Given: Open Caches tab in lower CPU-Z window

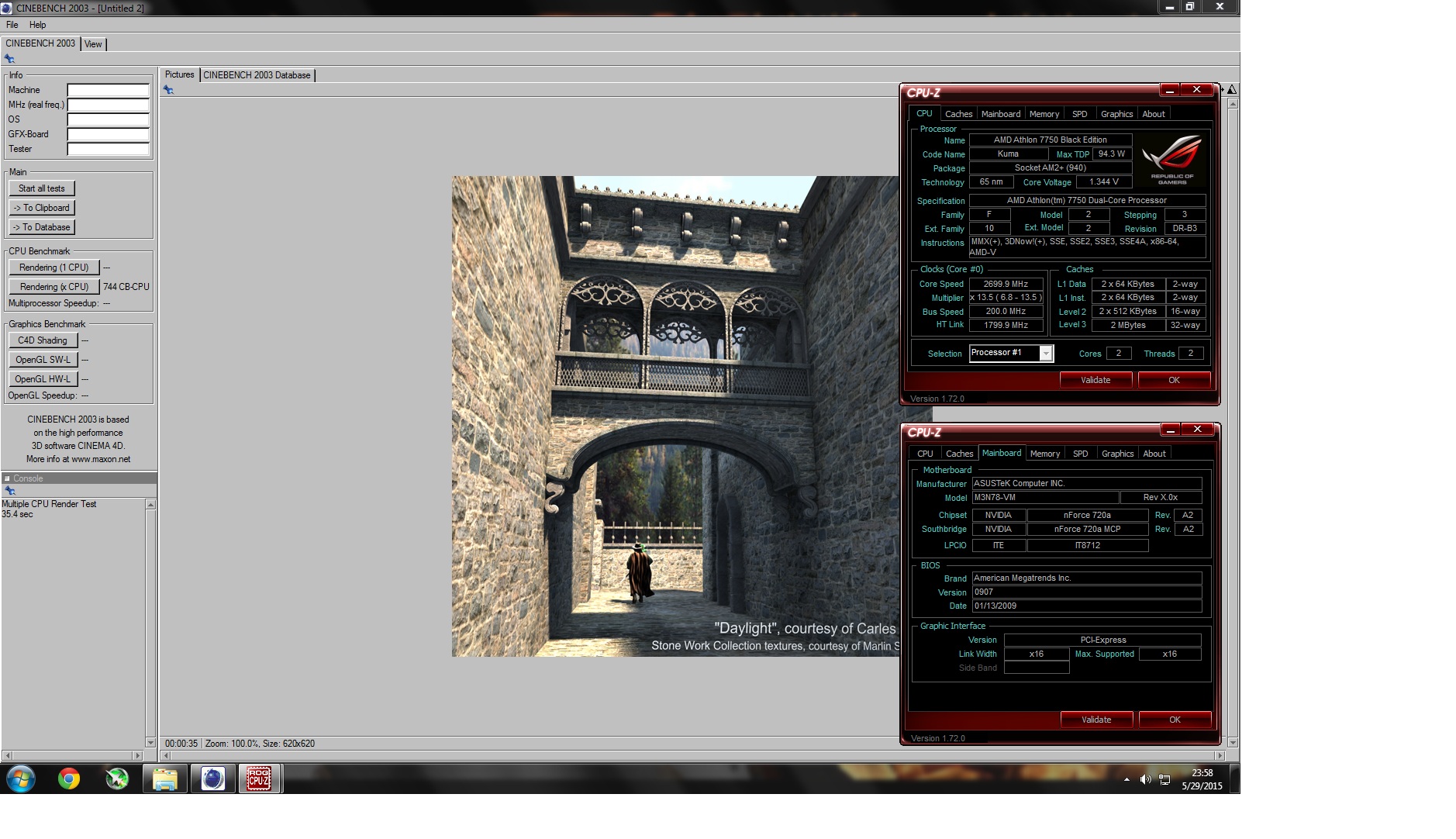Looking at the screenshot, I should (959, 454).
